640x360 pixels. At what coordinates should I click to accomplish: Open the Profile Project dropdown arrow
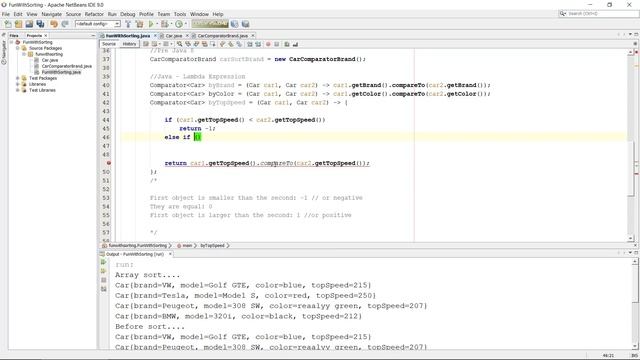click(185, 24)
